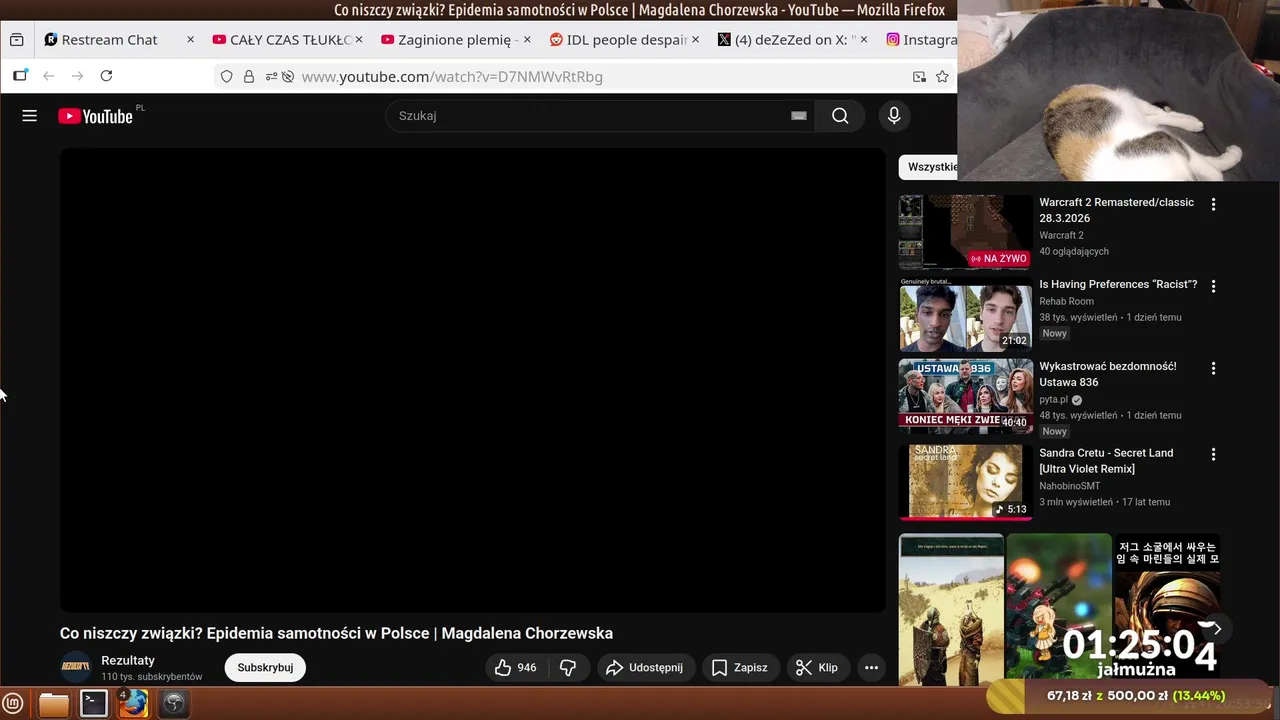1280x720 pixels.
Task: Show autoplay blocked icon in address bar
Action: click(288, 76)
